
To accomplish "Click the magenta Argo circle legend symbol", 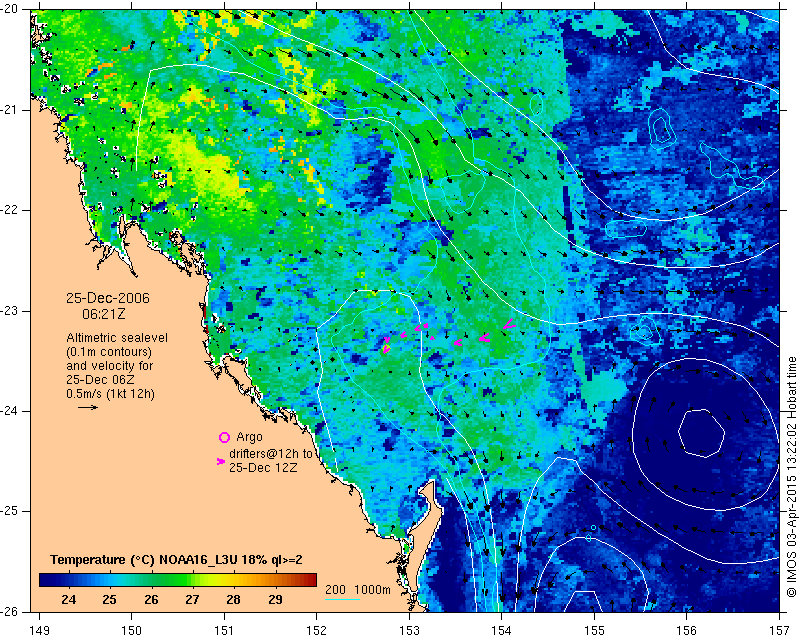I will [224, 437].
